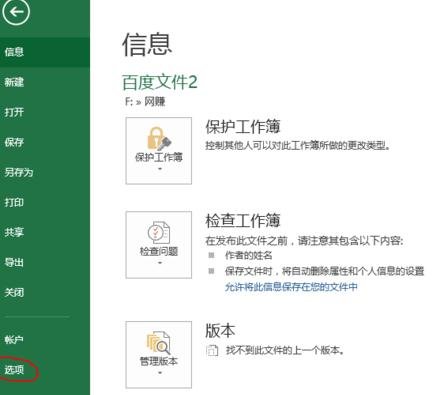
Task: Click the small document icon beside 找不到此文件的上一个版本
Action: point(212,351)
